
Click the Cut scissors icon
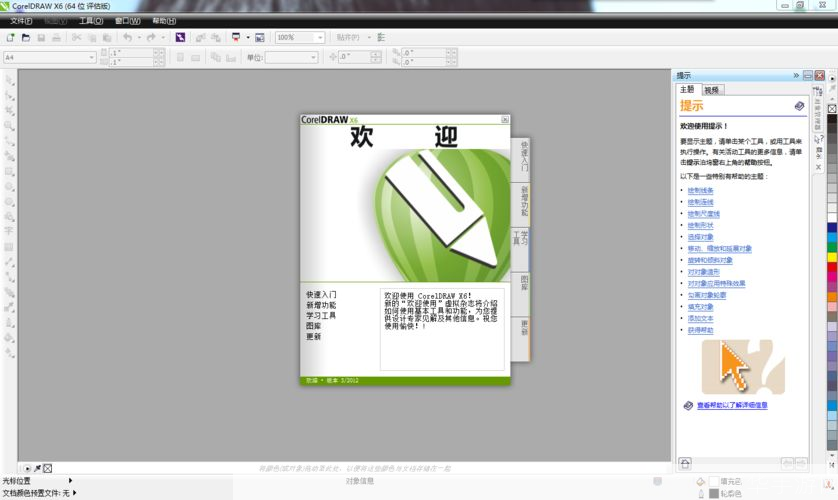point(76,37)
